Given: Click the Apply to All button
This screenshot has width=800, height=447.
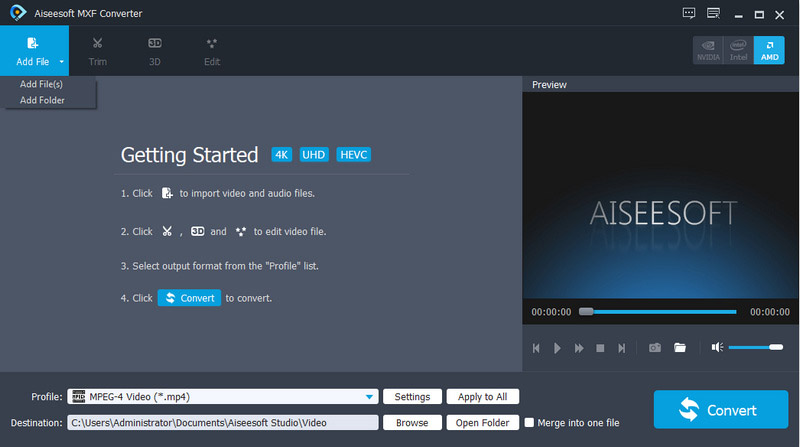Looking at the screenshot, I should 483,397.
